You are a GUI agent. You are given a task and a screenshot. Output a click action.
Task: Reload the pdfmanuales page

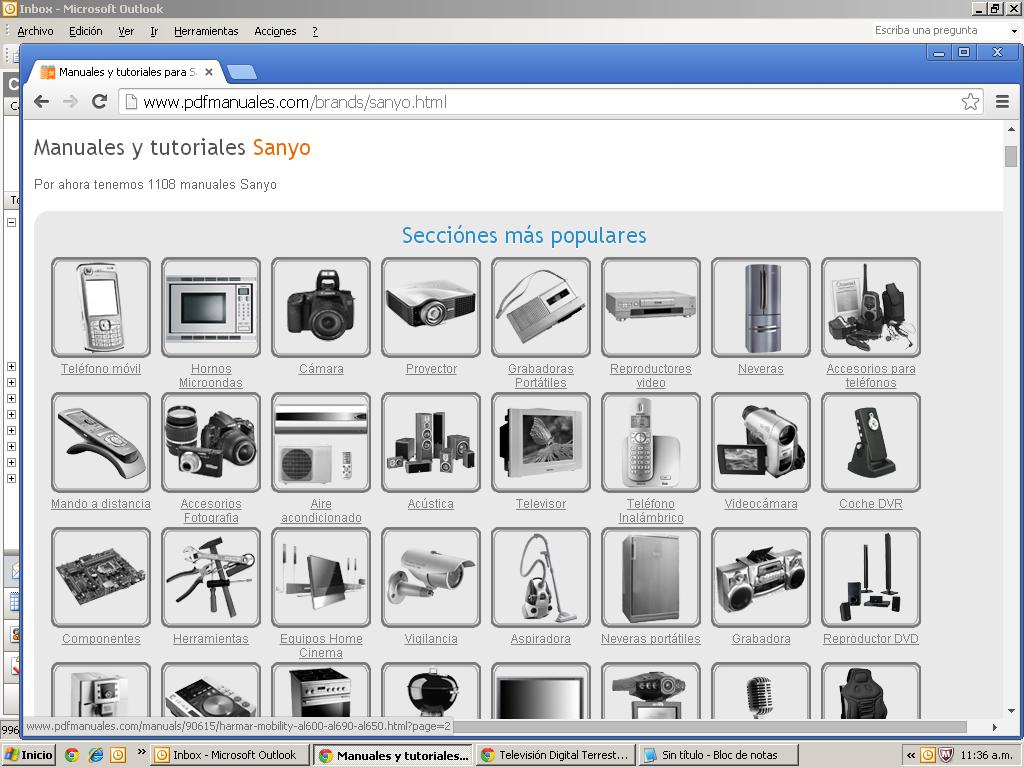(x=99, y=101)
